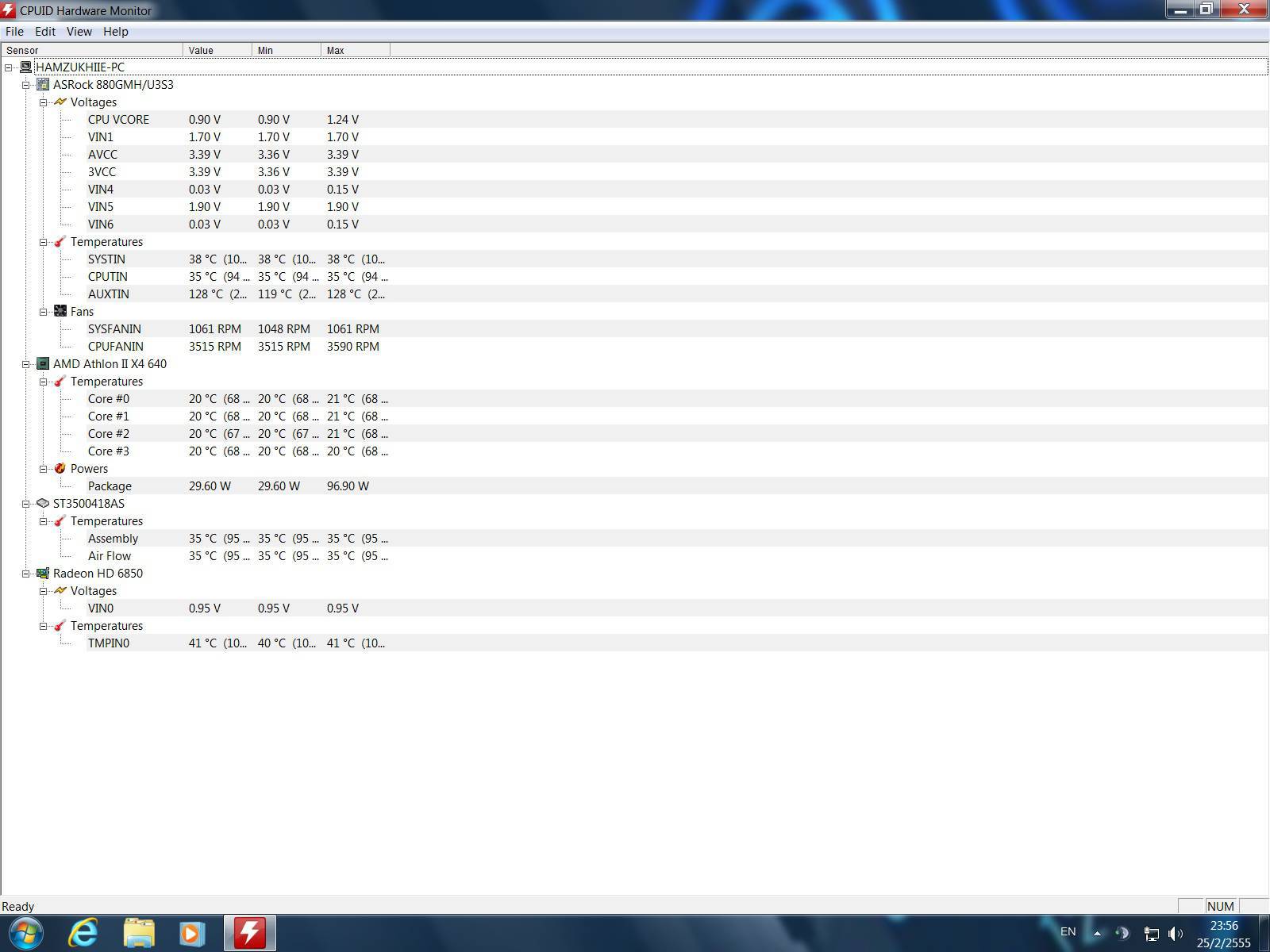Collapse the motherboard Temperatures group
Viewport: 1270px width, 952px height.
pos(44,242)
